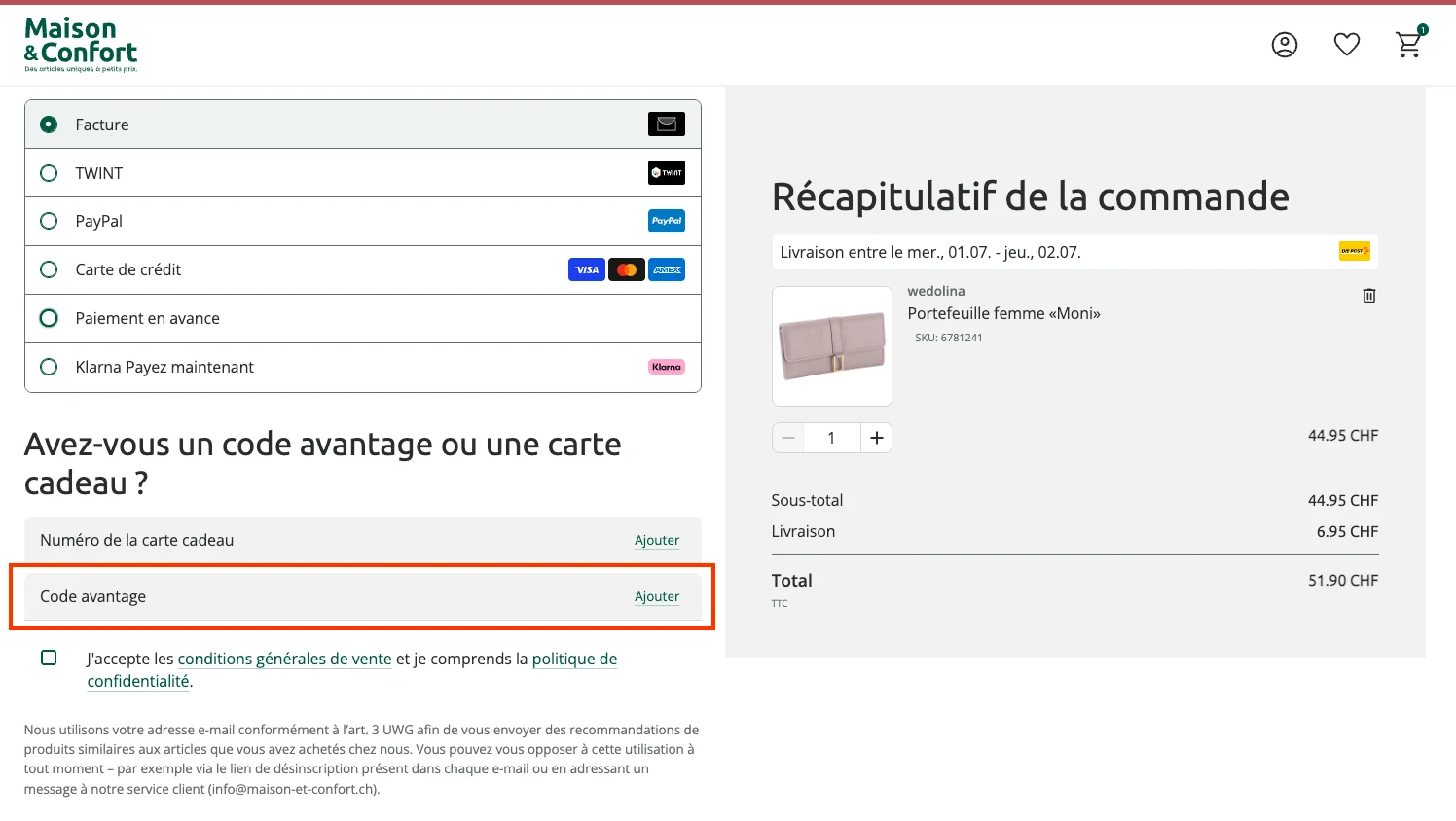Open the shopping cart icon
1456x821 pixels.
click(1409, 44)
